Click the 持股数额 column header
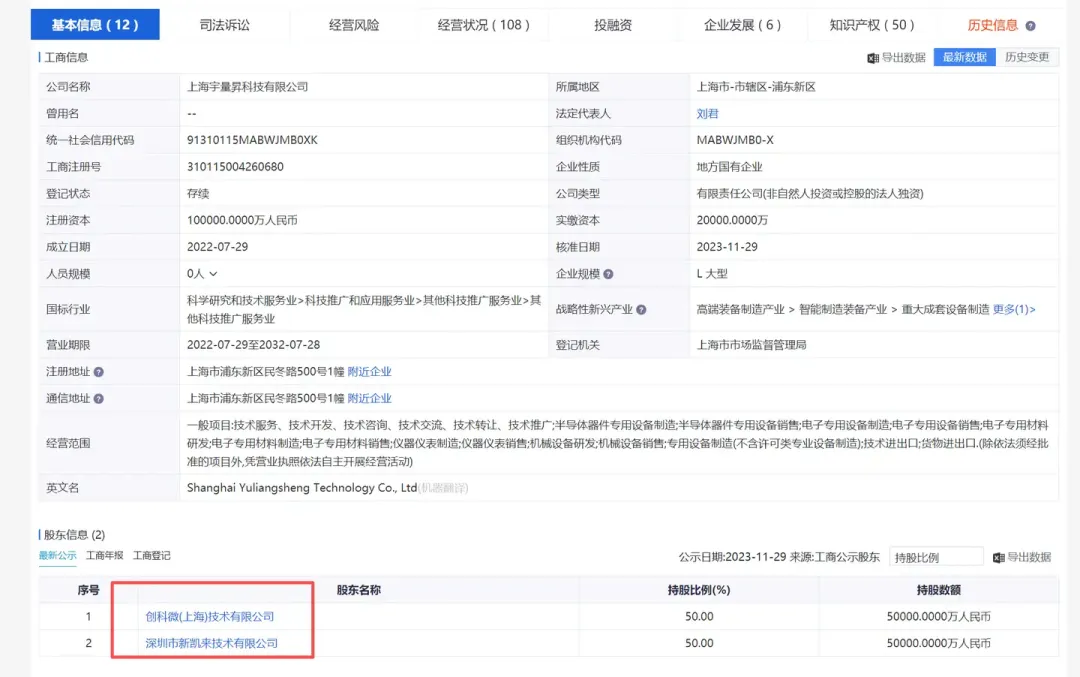The image size is (1080, 677). (938, 590)
